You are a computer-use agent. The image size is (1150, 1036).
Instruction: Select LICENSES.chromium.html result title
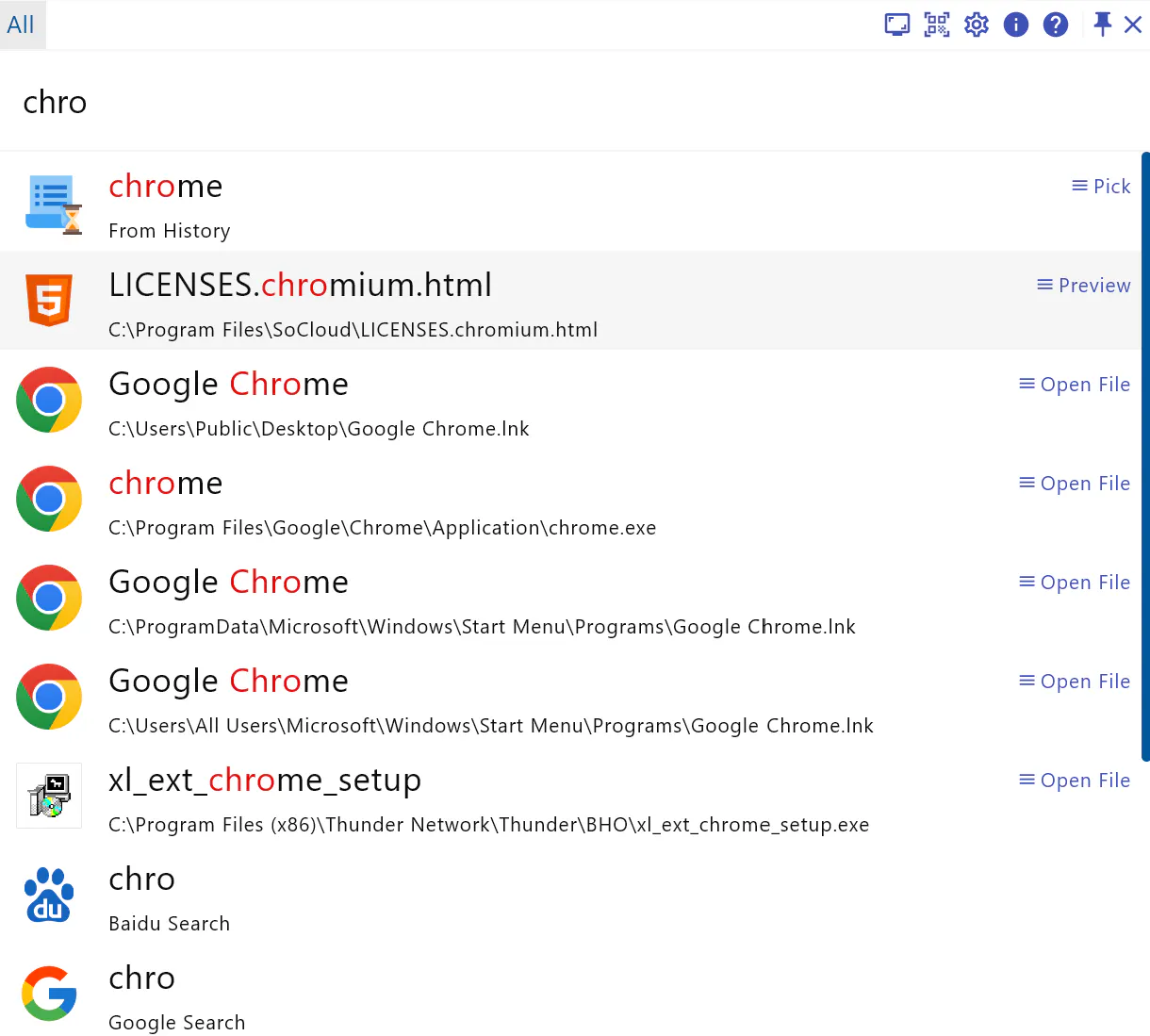[301, 285]
